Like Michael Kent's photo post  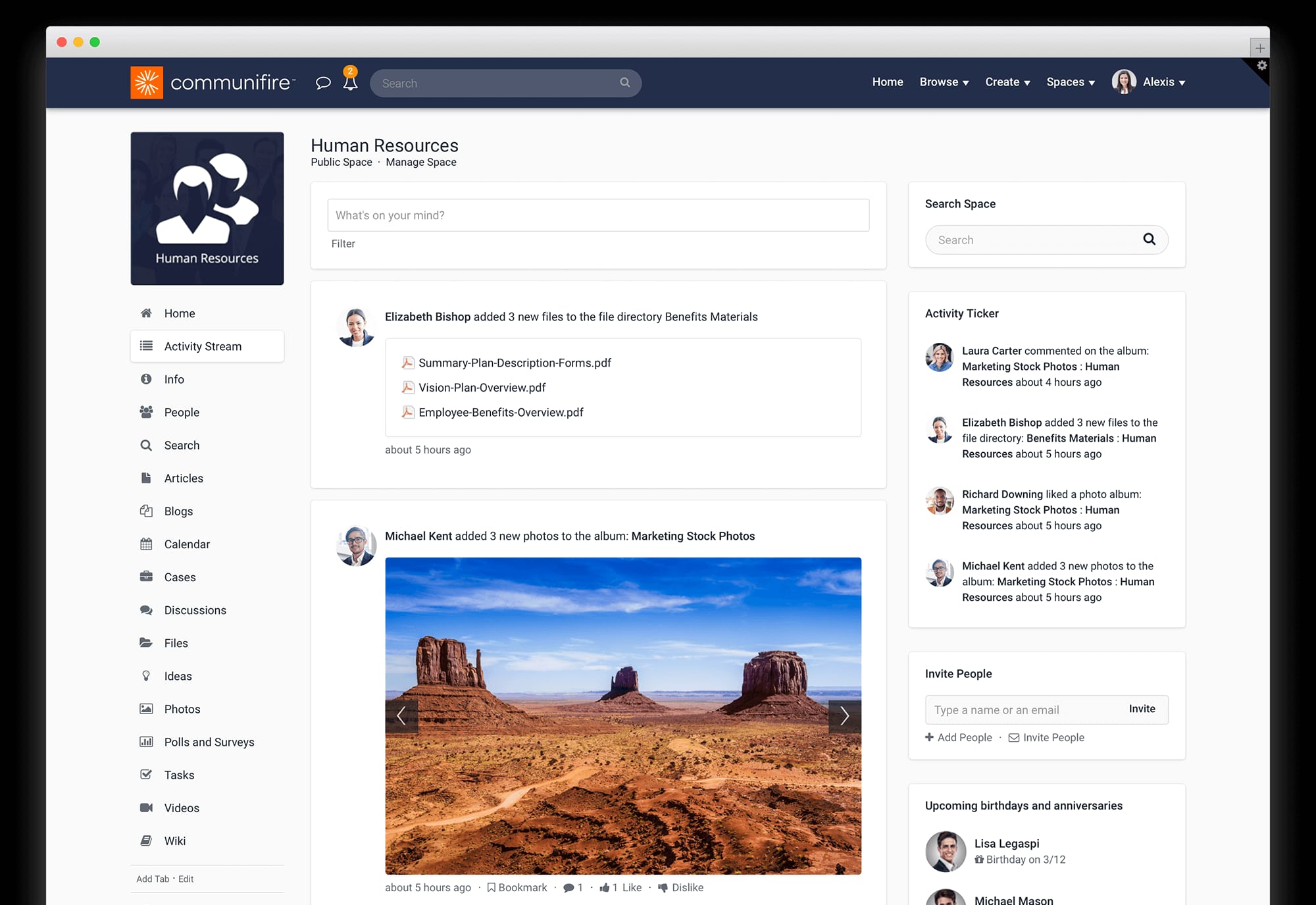pyautogui.click(x=620, y=887)
